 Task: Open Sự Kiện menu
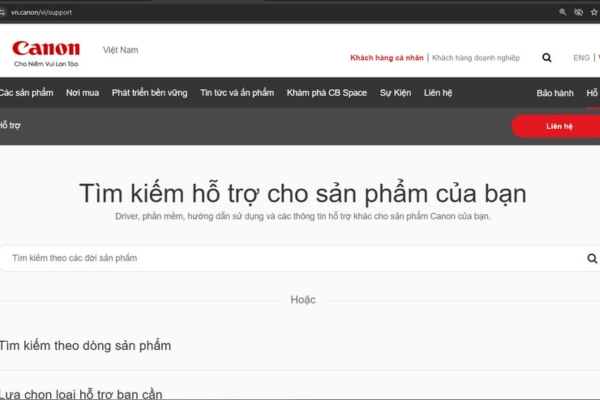[395, 93]
